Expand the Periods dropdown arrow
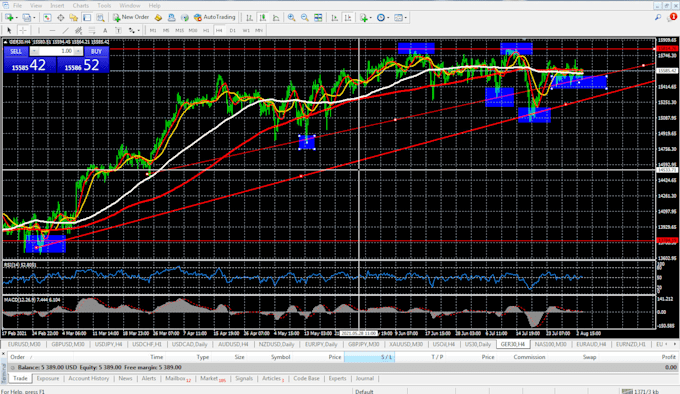Viewport: 680px width, 394px height. (388, 18)
